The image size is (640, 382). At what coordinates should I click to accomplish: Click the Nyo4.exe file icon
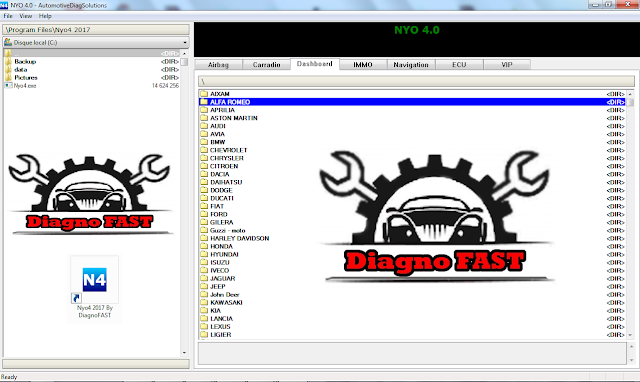point(8,86)
